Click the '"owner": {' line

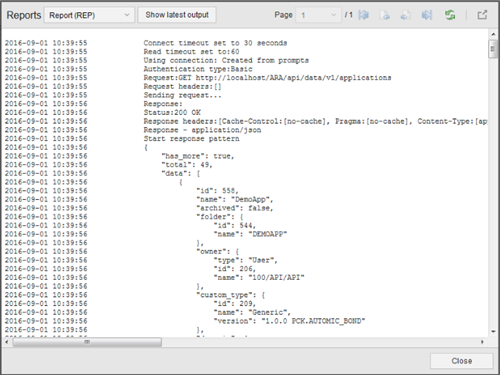(218, 251)
